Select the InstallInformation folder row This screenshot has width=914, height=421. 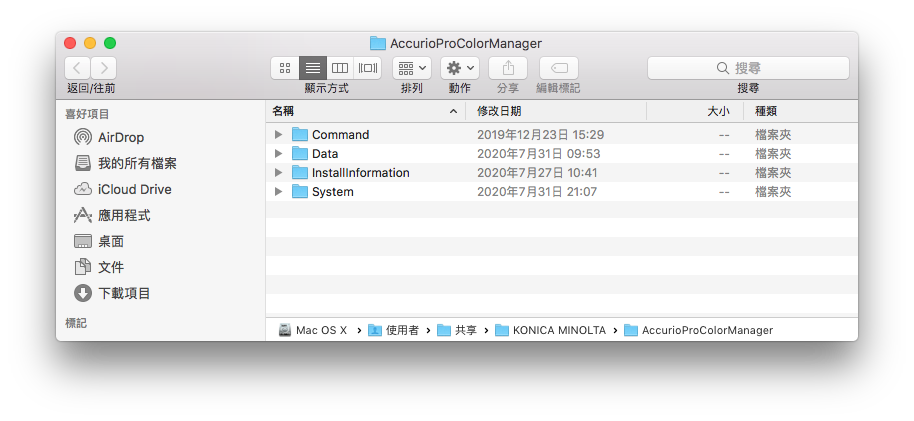click(x=561, y=173)
